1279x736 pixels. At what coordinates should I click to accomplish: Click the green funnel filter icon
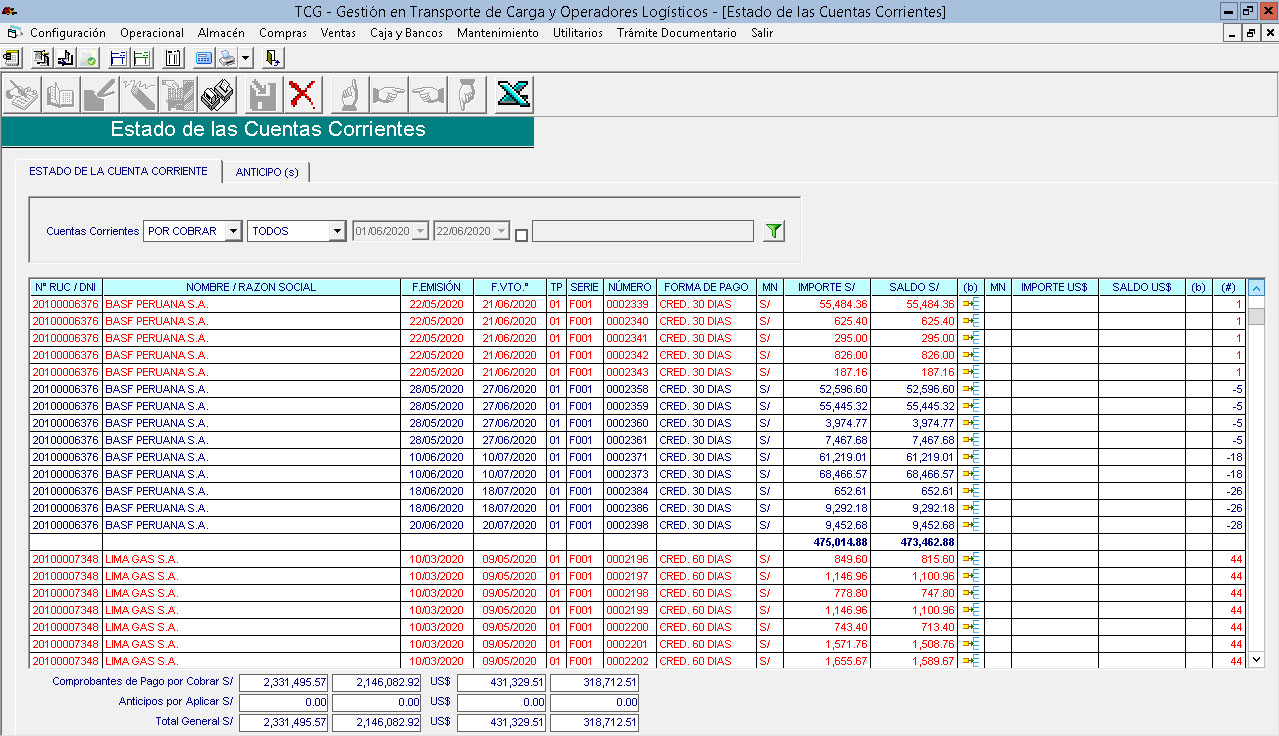point(773,231)
